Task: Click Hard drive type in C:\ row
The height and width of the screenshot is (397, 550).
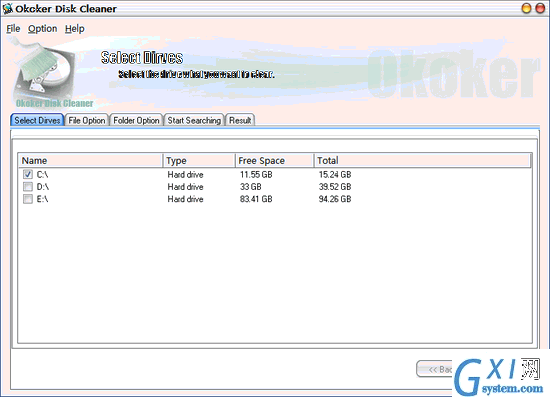Action: tap(185, 174)
